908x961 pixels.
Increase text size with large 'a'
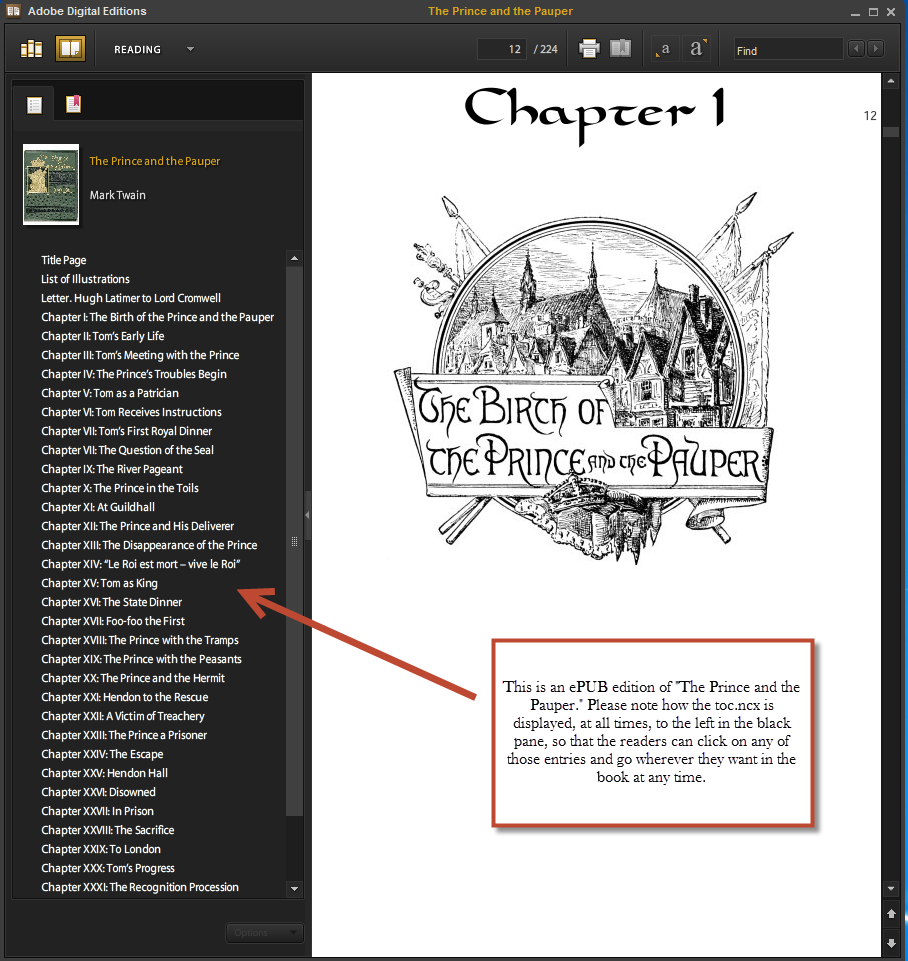[x=697, y=49]
